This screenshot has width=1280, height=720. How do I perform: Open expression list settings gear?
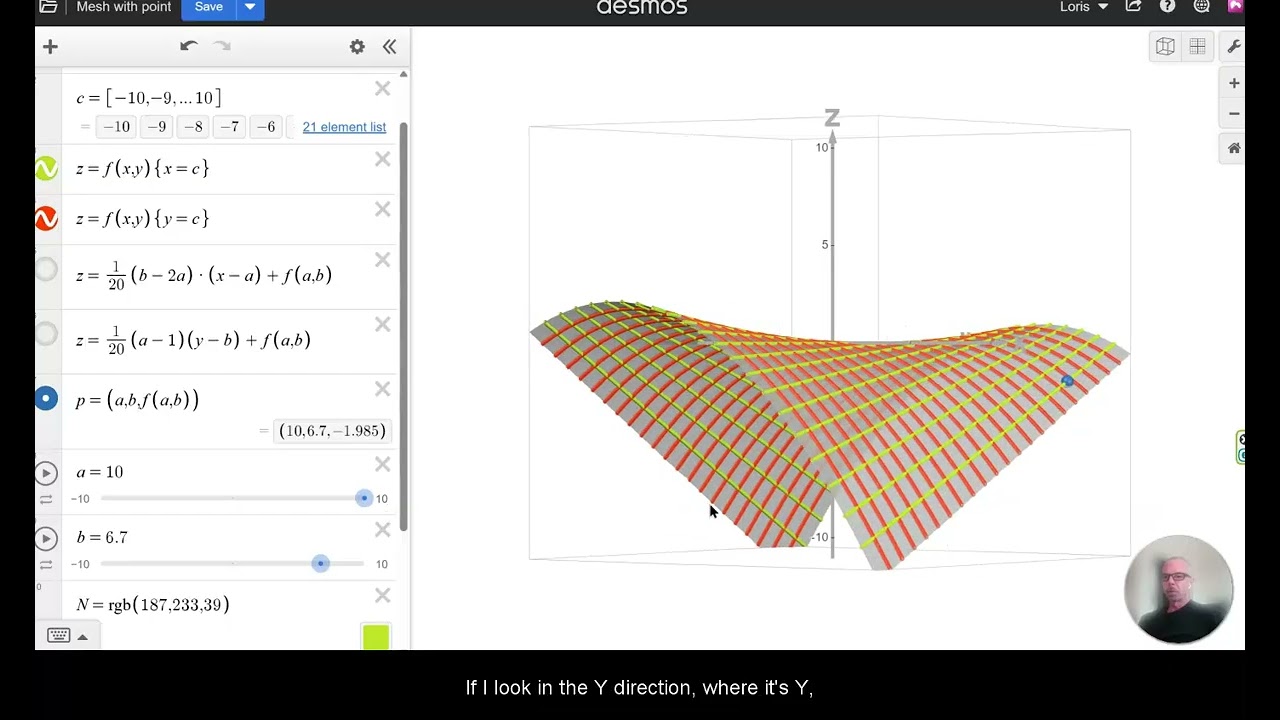tap(357, 46)
